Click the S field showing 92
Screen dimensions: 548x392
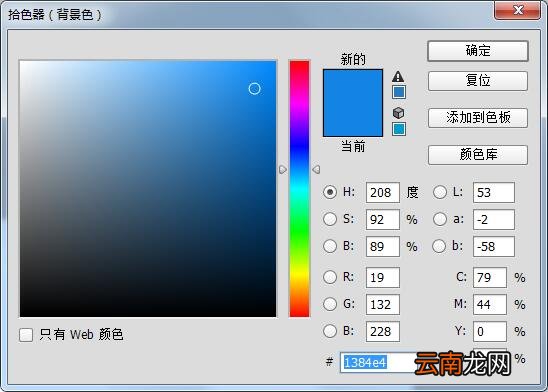tap(383, 219)
